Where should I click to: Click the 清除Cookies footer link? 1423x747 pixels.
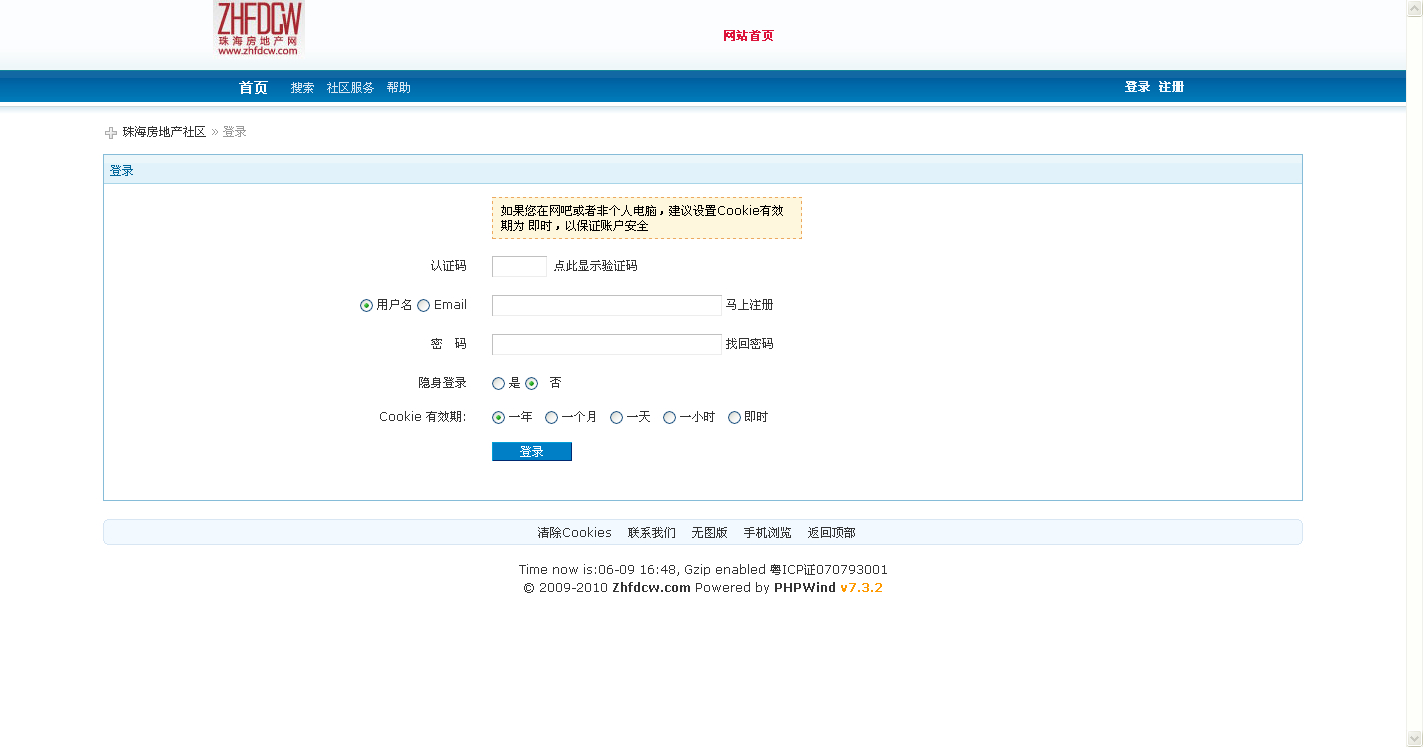[574, 533]
